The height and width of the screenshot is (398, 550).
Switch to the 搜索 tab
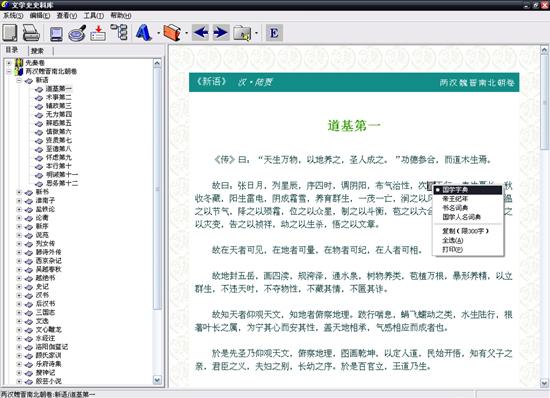(x=37, y=51)
